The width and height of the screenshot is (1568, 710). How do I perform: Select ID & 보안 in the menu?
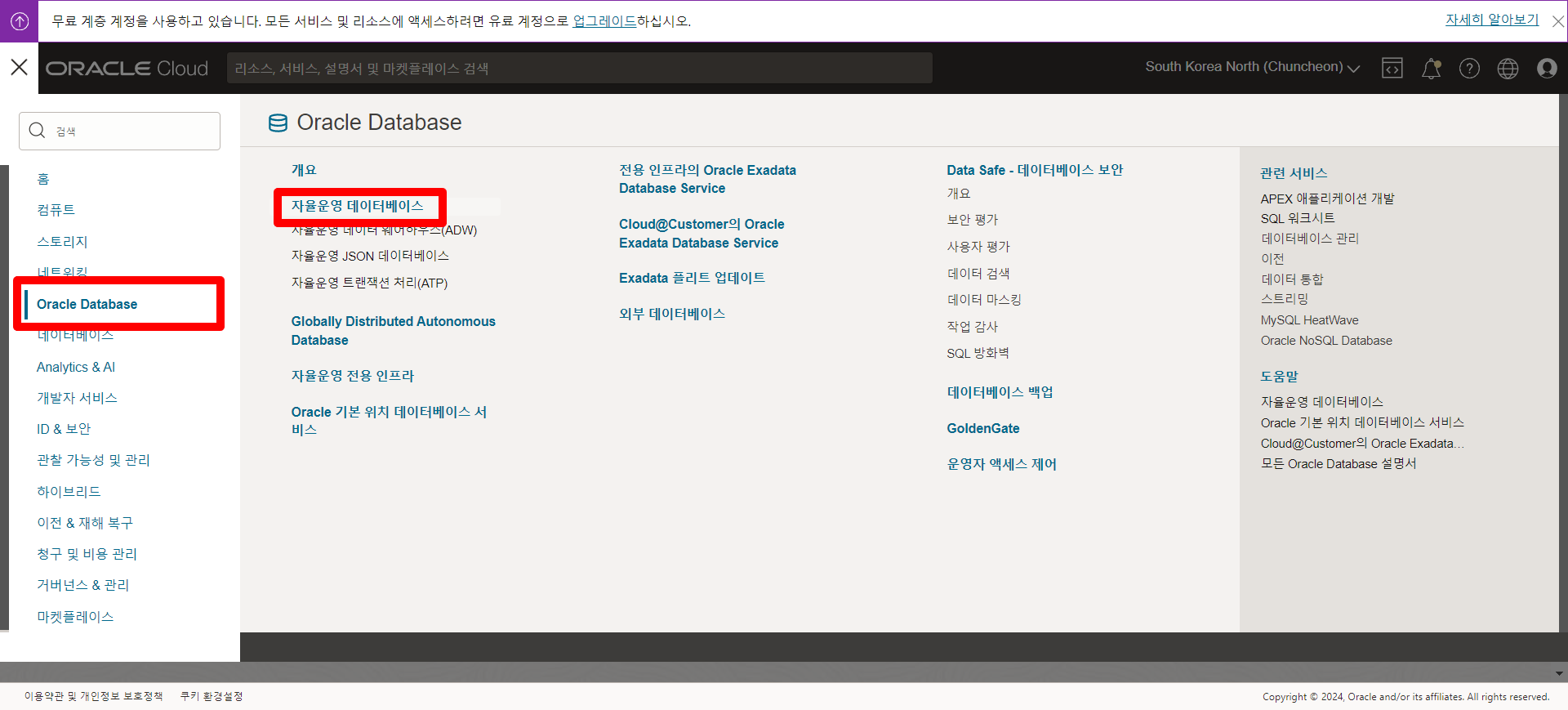coord(64,429)
